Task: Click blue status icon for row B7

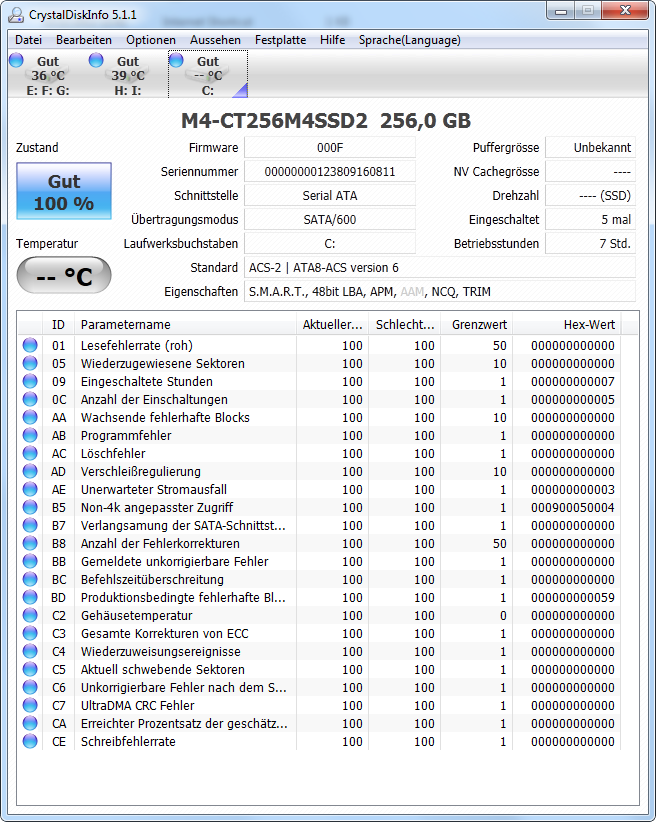Action: click(30, 525)
